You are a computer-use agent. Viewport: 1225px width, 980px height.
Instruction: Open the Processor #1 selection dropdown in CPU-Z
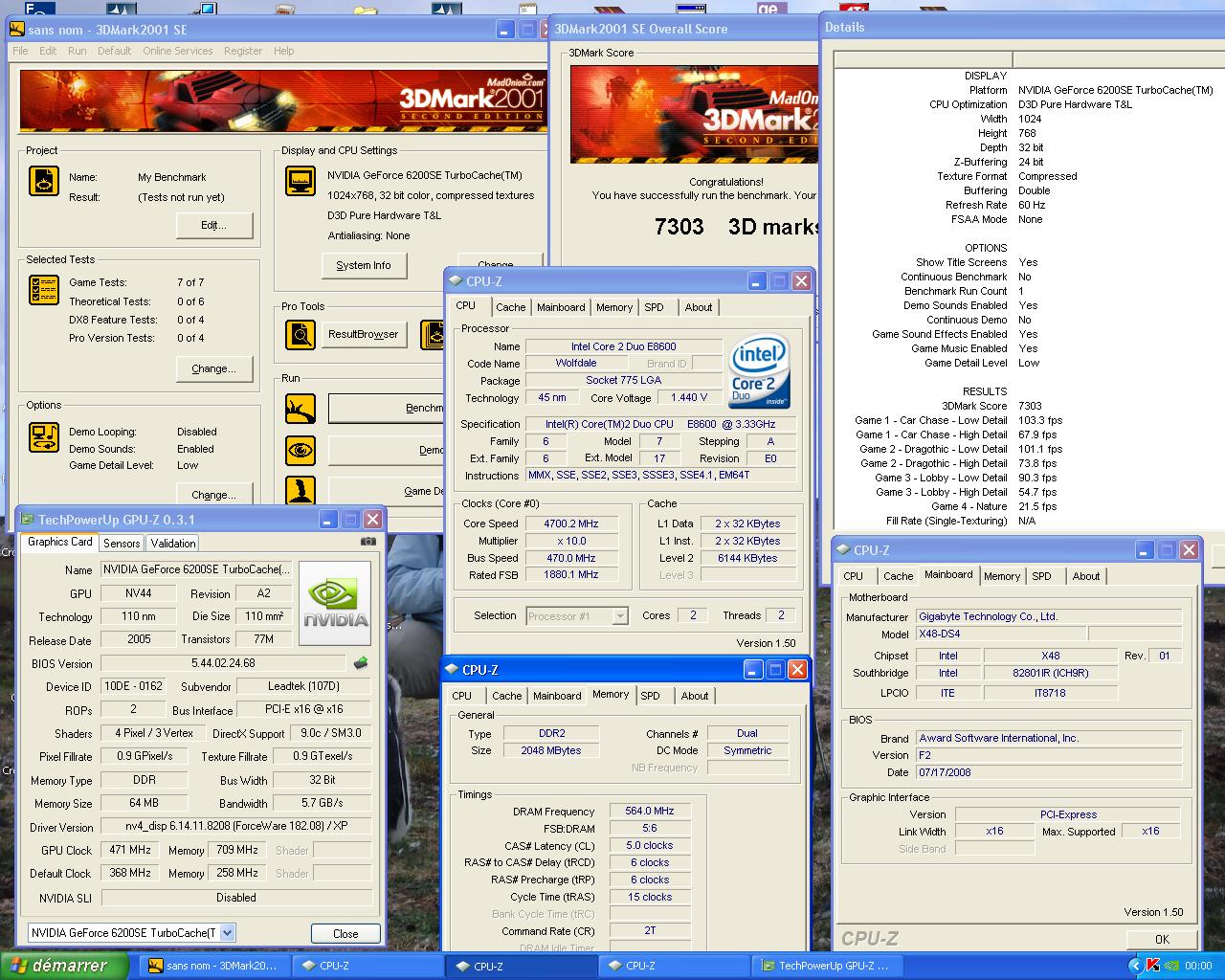coord(620,616)
